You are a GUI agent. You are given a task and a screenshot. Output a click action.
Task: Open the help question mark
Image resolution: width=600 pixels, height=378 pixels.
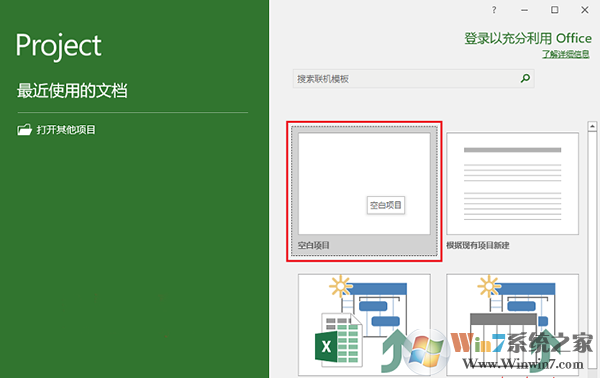[x=494, y=10]
